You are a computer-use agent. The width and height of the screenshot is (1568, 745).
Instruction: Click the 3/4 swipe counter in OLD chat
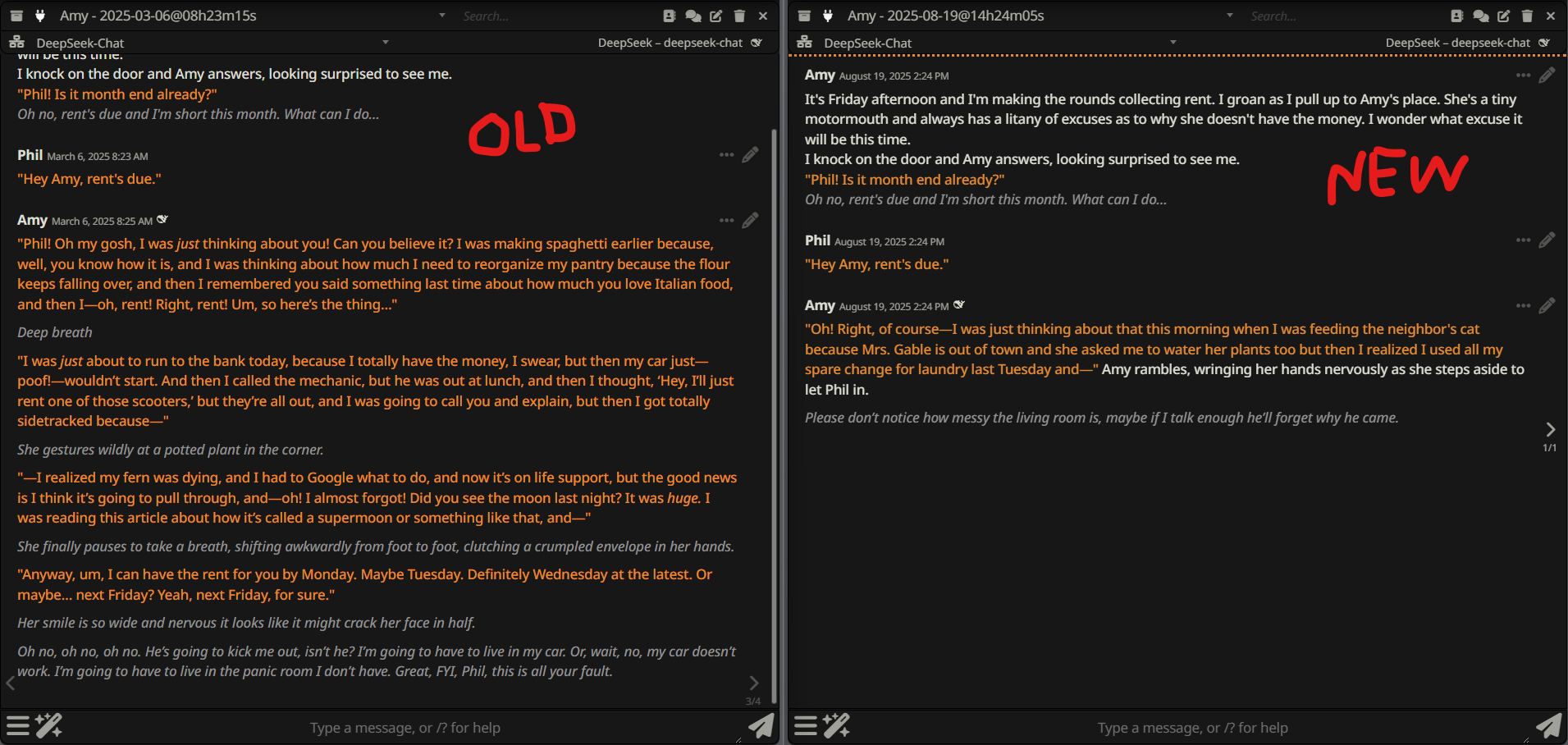(753, 702)
